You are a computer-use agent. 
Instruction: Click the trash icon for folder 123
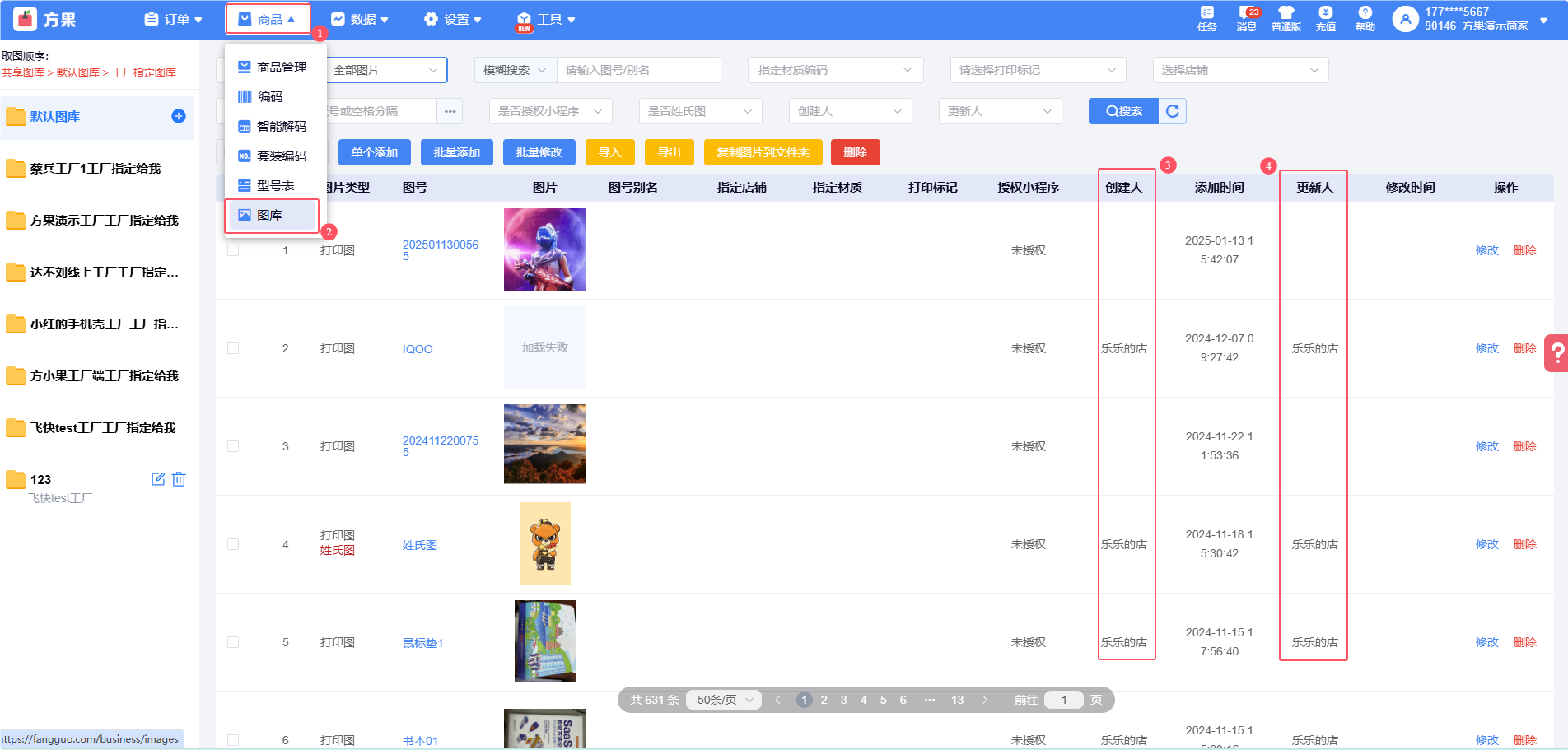(x=179, y=479)
